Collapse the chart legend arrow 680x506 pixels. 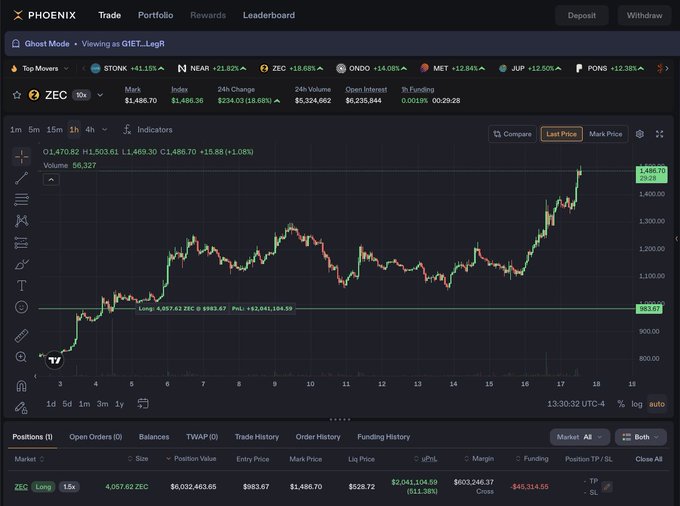(x=51, y=180)
